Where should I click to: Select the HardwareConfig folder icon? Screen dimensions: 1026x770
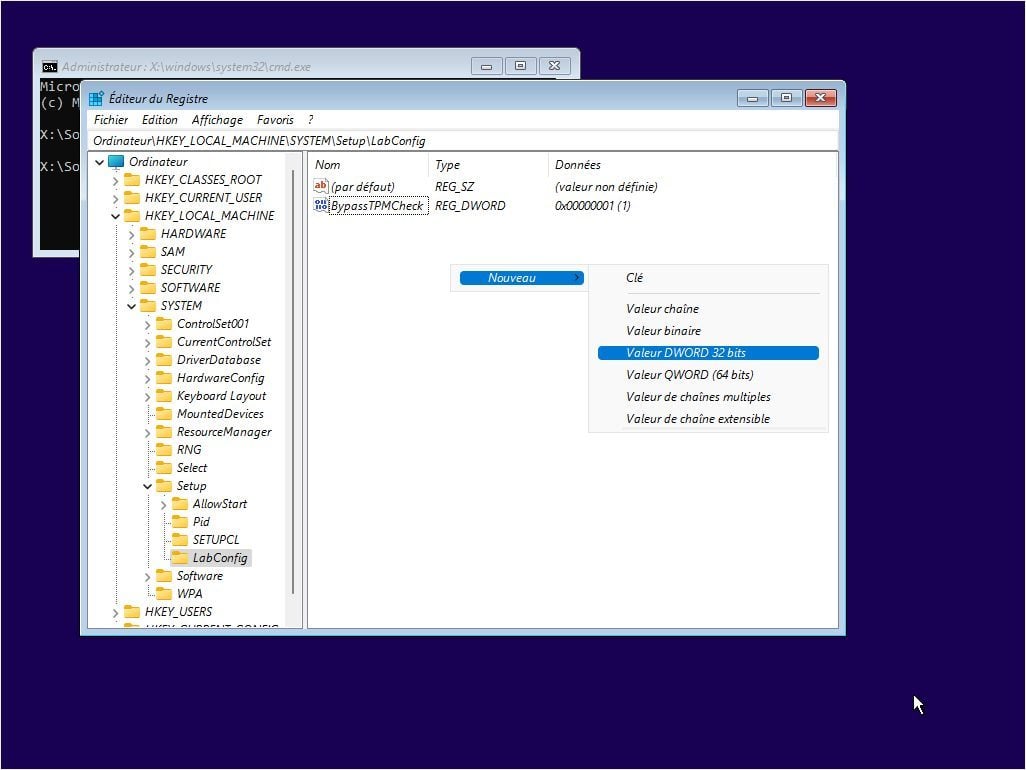[x=164, y=377]
